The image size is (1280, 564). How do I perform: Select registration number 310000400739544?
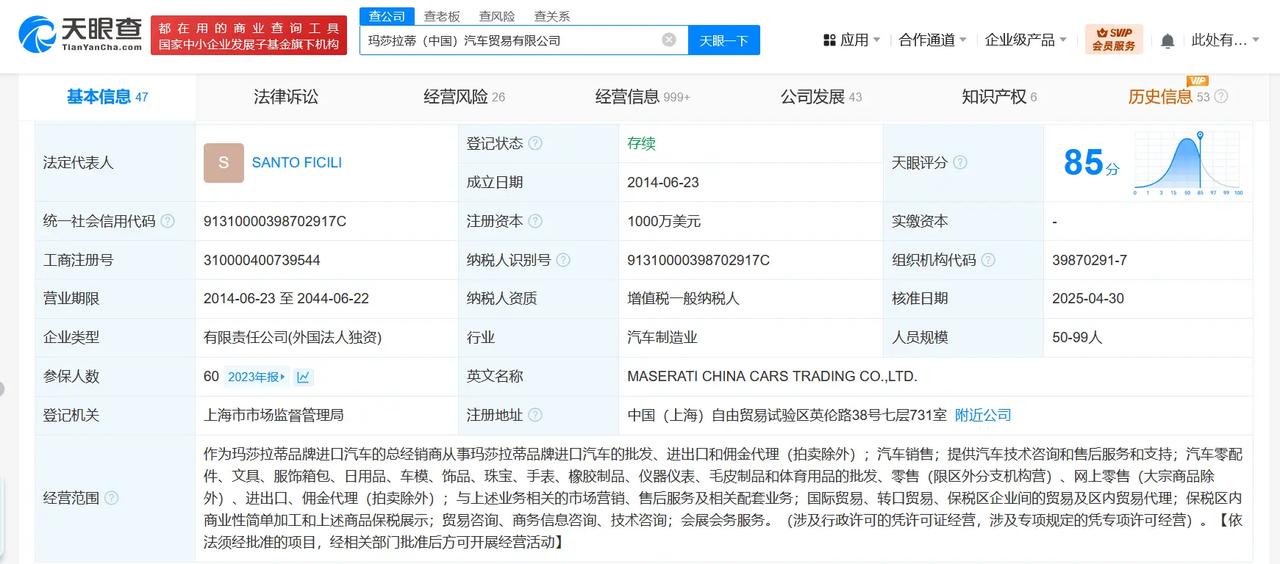click(262, 260)
